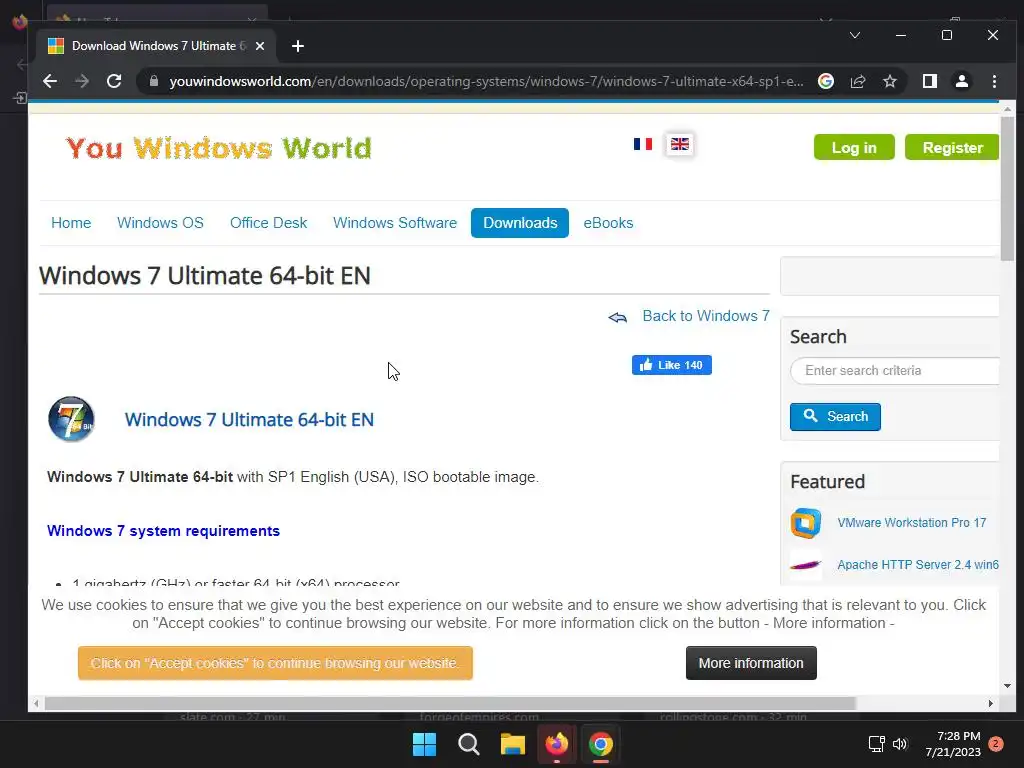Open the Office Desk menu item
This screenshot has width=1024, height=768.
point(268,223)
